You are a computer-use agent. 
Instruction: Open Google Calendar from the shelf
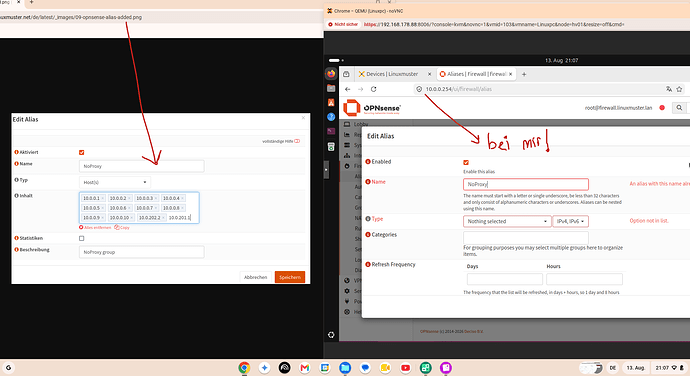(x=325, y=368)
